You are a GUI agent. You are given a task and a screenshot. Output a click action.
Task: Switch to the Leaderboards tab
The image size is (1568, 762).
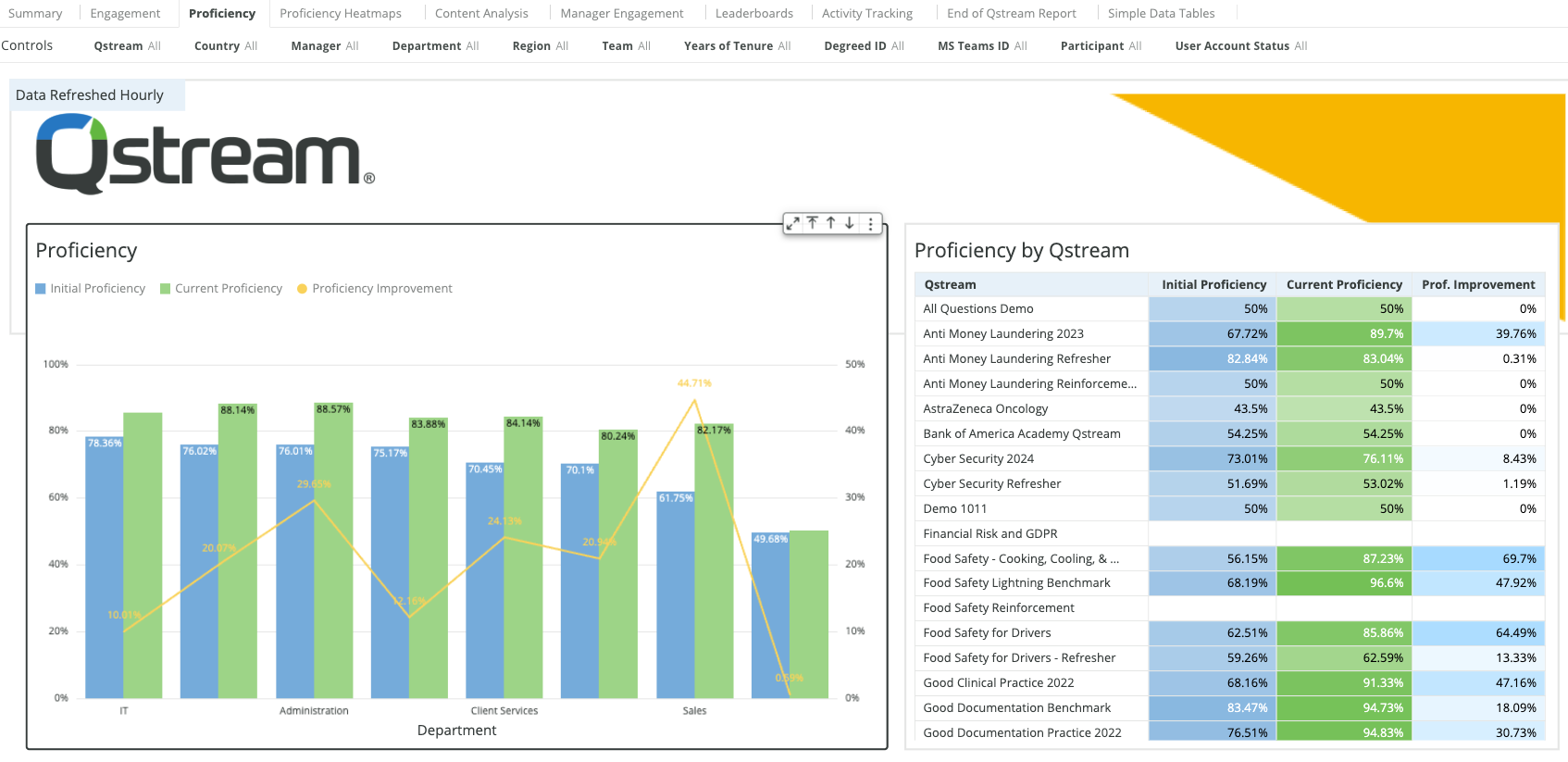coord(754,14)
